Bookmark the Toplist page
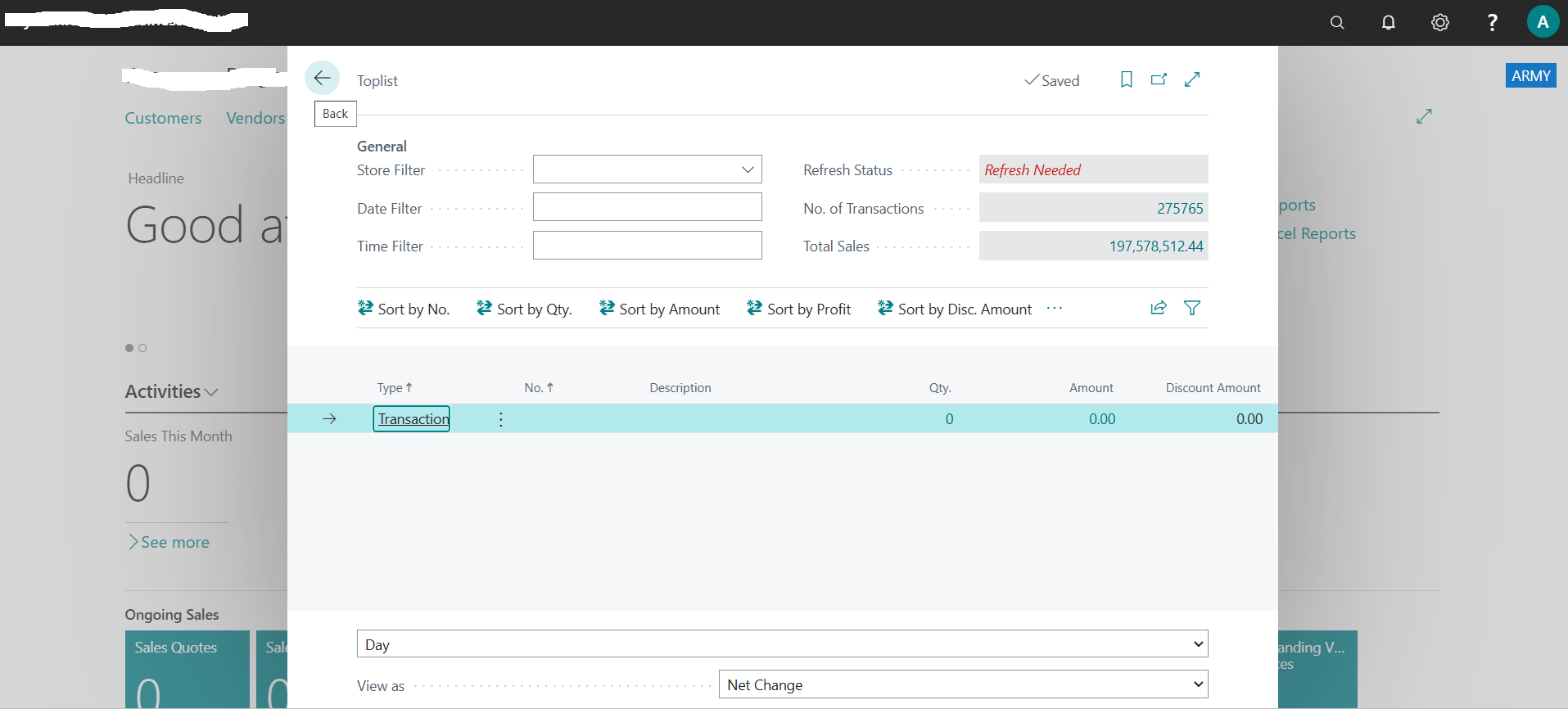The image size is (1568, 709). pyautogui.click(x=1127, y=79)
